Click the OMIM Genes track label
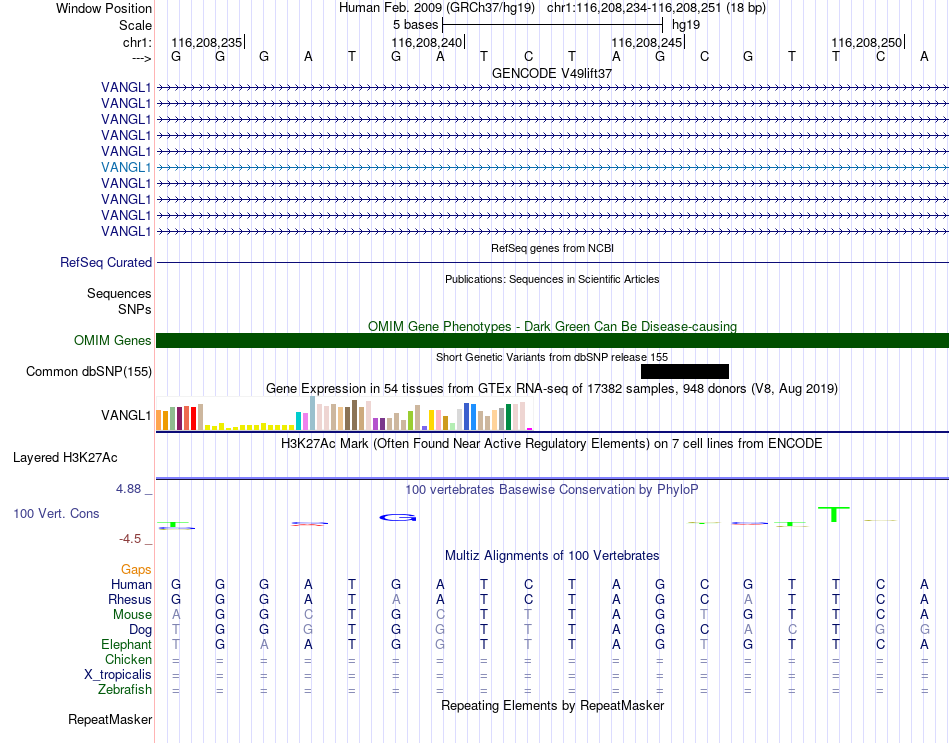The width and height of the screenshot is (950, 743). tap(113, 341)
